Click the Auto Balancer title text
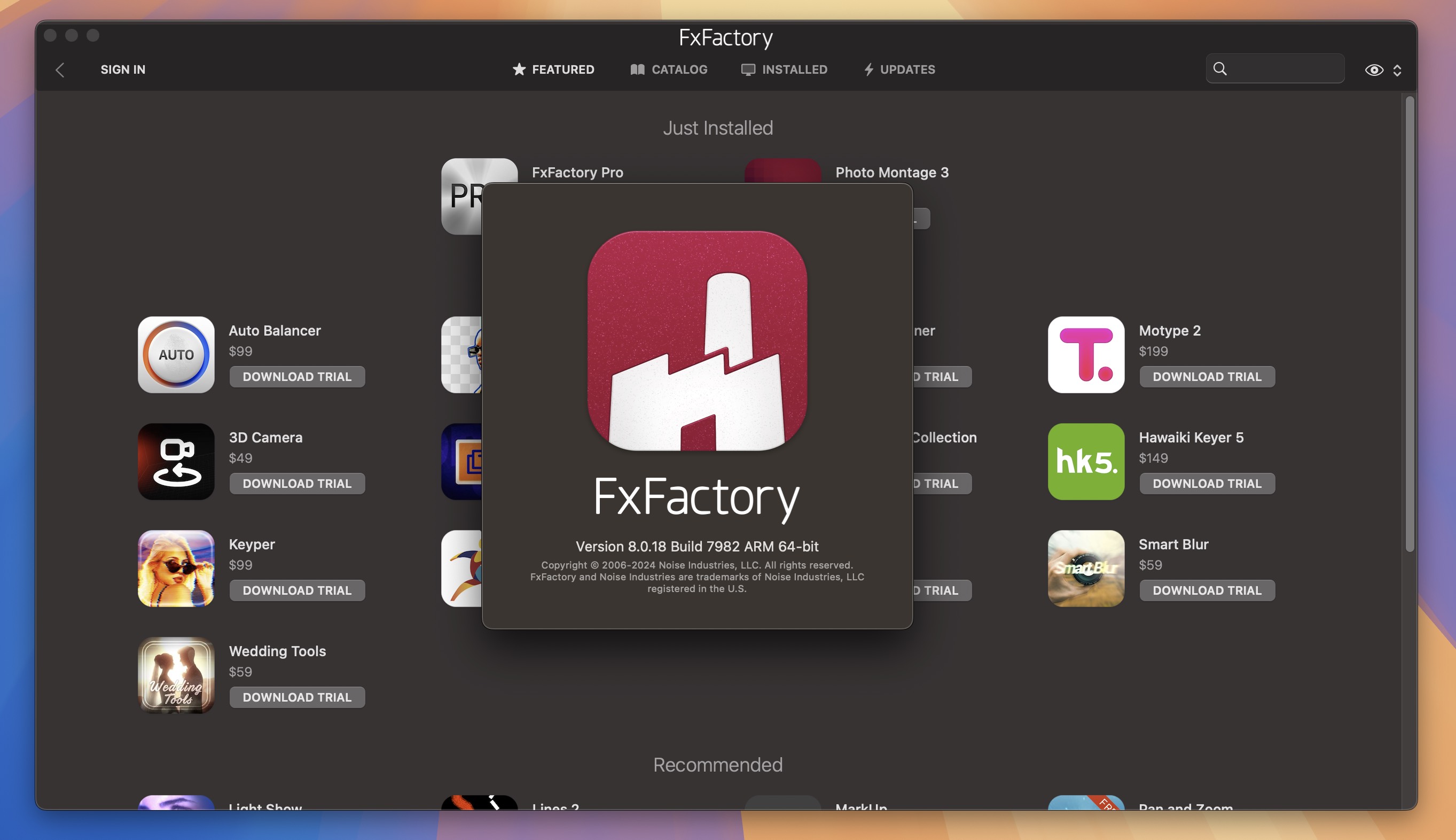The image size is (1456, 840). tap(275, 331)
